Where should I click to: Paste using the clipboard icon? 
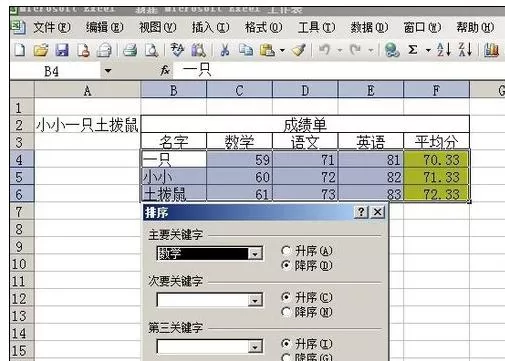point(267,50)
